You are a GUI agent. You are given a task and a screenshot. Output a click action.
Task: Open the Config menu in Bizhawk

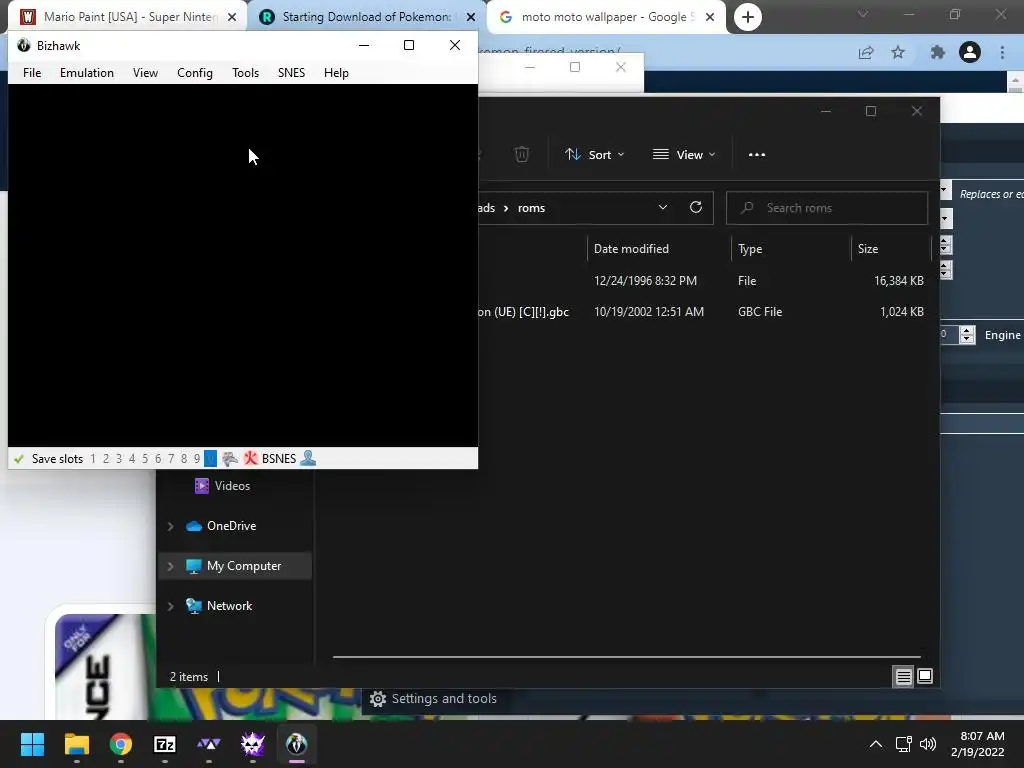[x=195, y=72]
